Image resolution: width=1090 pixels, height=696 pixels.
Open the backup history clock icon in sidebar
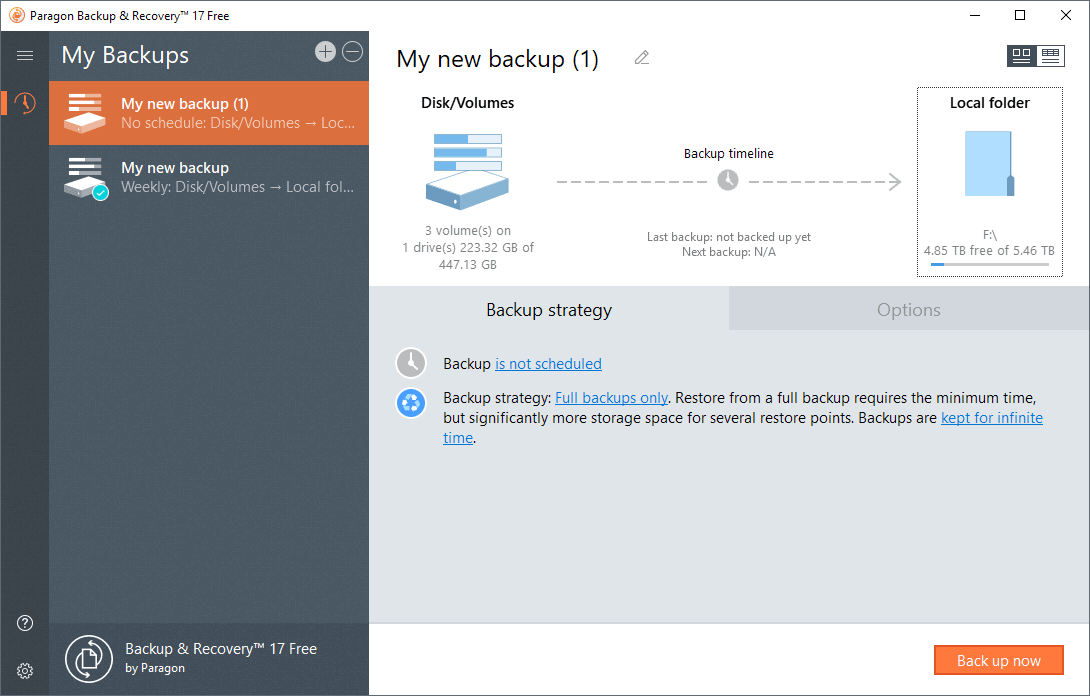(25, 103)
